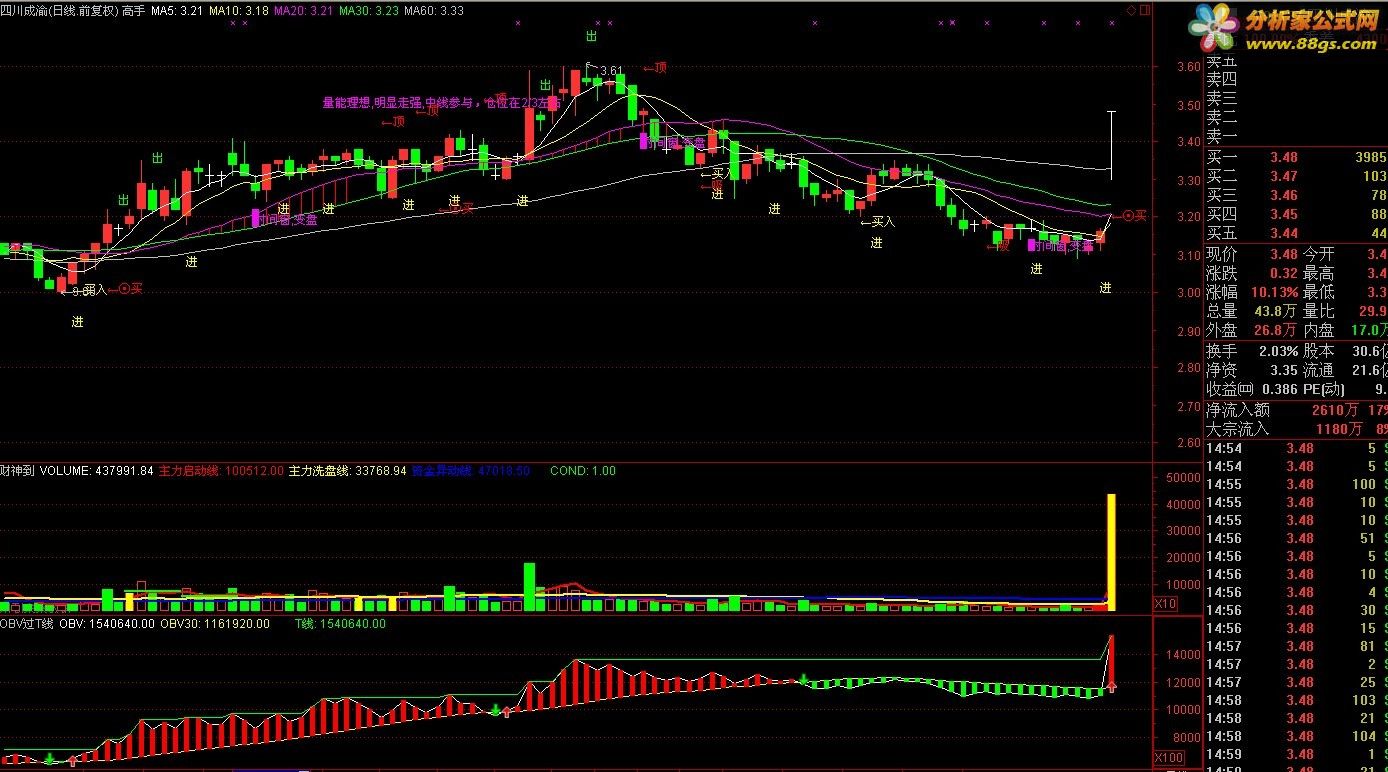The height and width of the screenshot is (772, 1388).
Task: Click the 财神到 indicator name
Action: (x=17, y=470)
